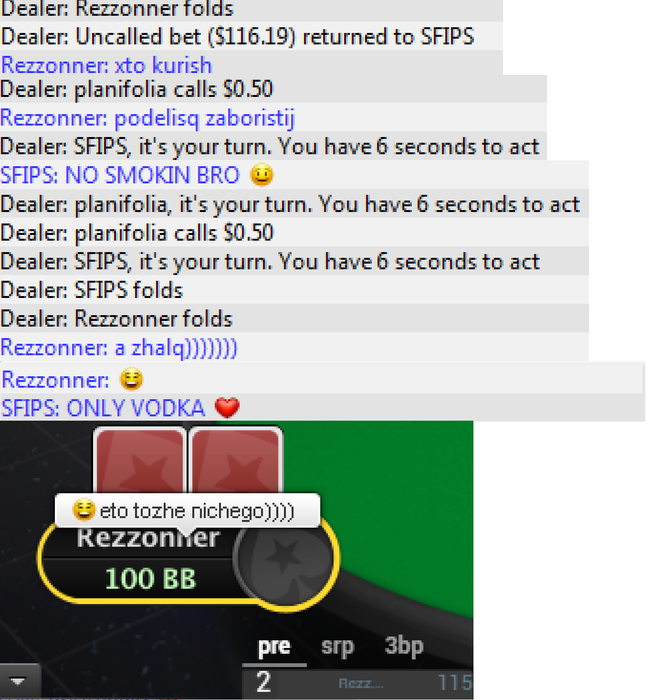The height and width of the screenshot is (700, 651).
Task: Switch to the 3bp tab
Action: click(404, 646)
